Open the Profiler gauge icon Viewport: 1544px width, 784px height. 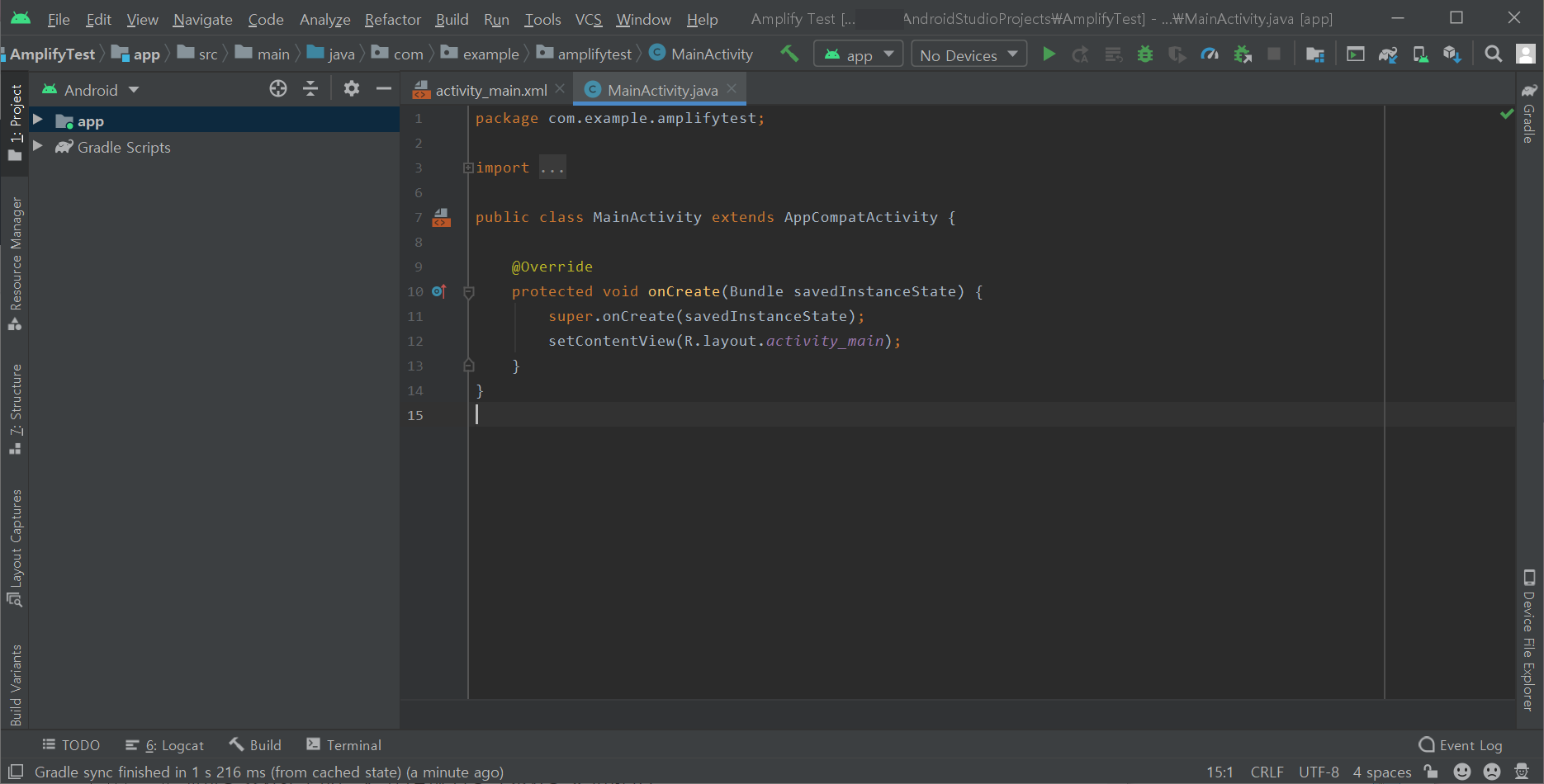tap(1210, 54)
